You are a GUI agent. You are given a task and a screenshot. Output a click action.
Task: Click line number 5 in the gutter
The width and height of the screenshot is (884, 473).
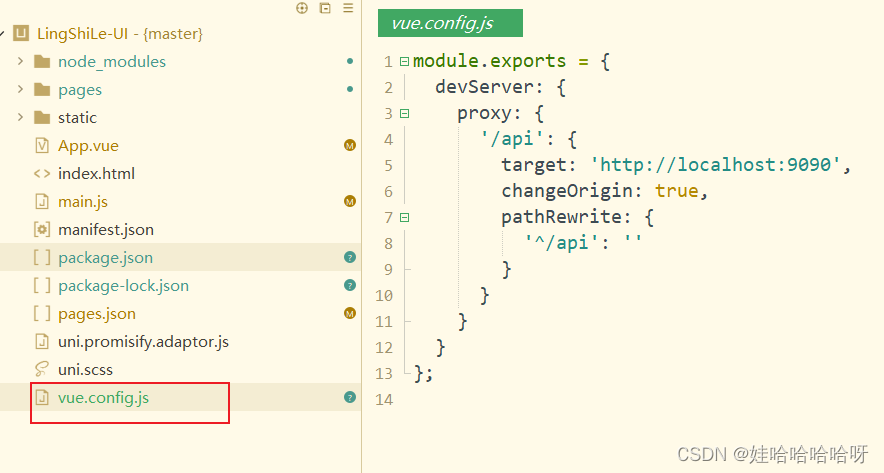click(388, 165)
